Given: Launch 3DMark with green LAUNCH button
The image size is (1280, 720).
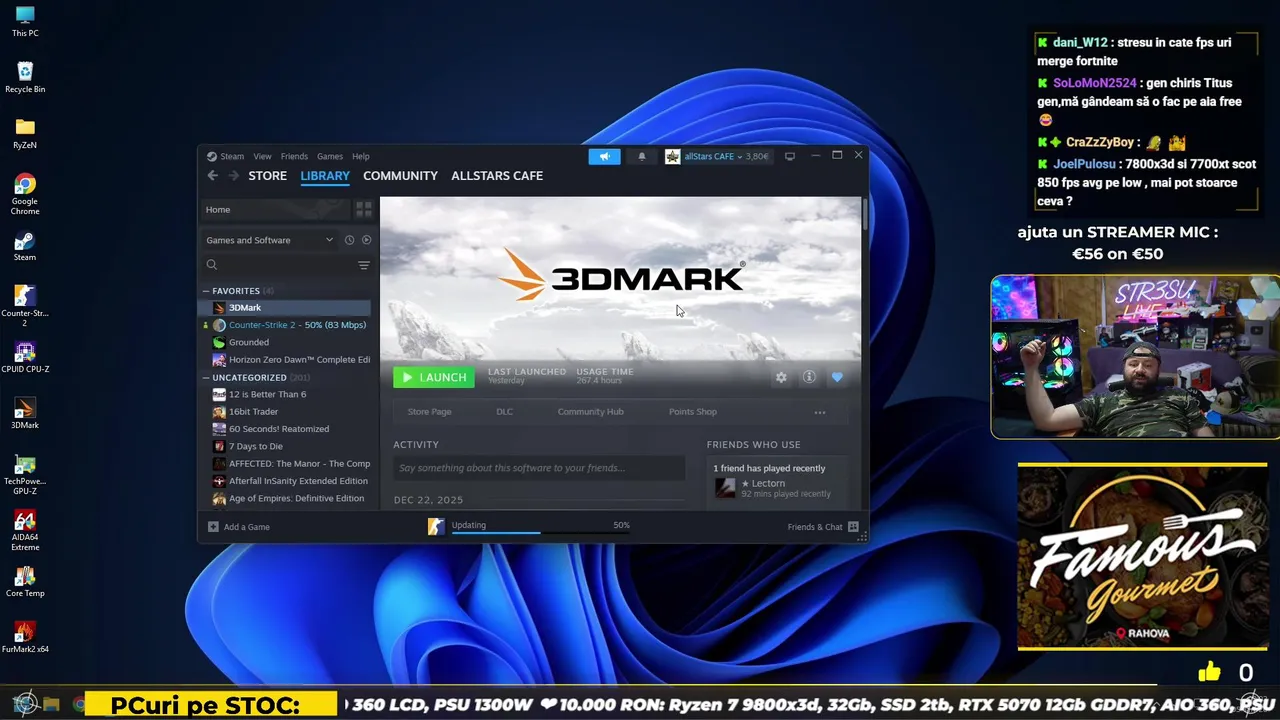Looking at the screenshot, I should click(x=434, y=377).
